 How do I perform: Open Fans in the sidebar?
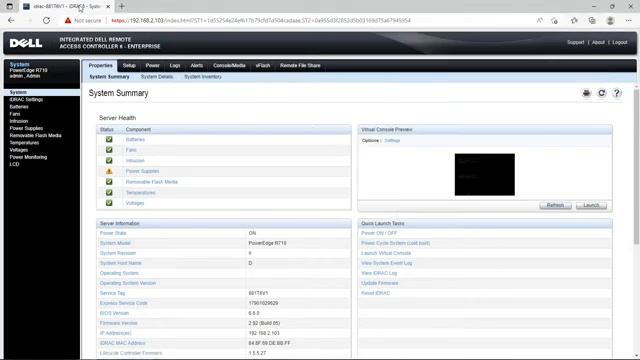click(x=15, y=114)
